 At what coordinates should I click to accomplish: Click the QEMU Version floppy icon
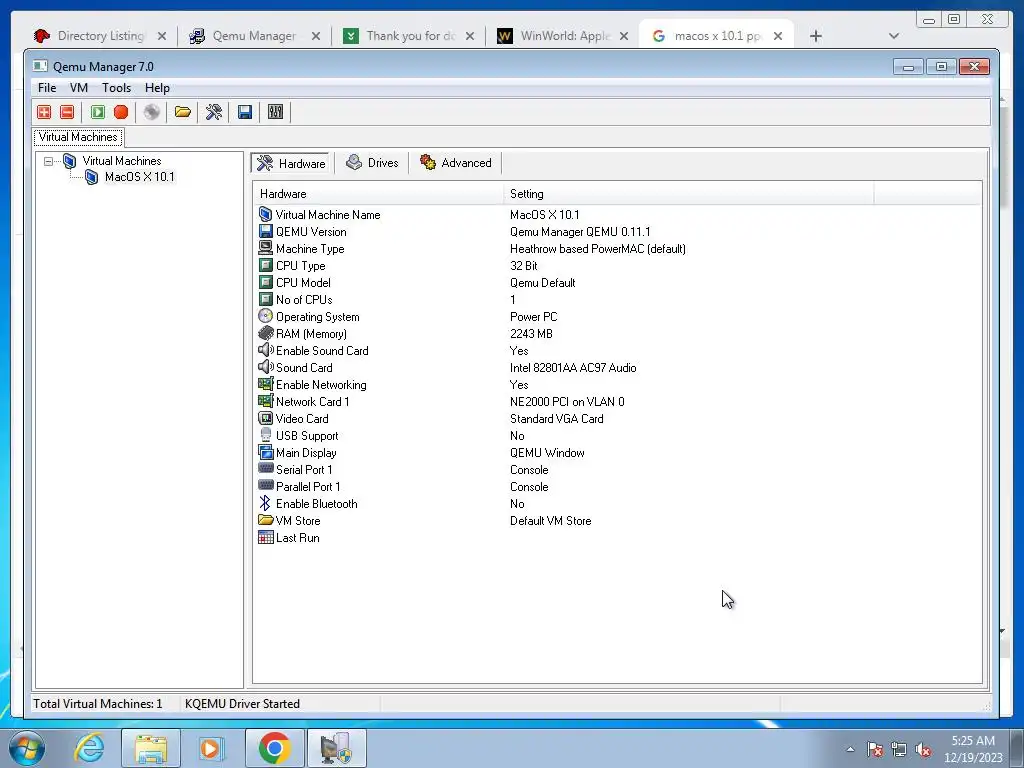265,231
